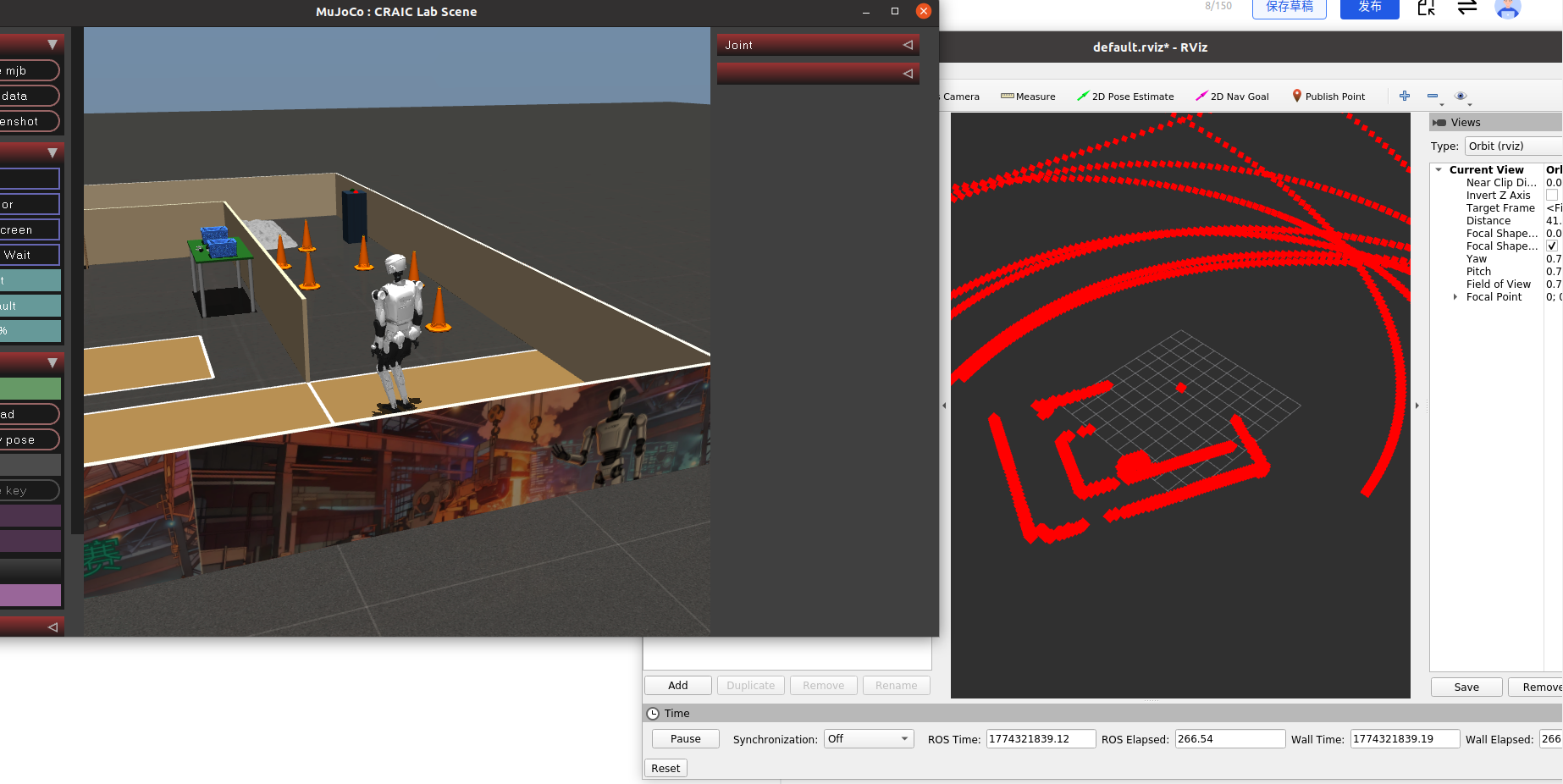Open the view Type Orbit combo box
This screenshot has width=1563, height=784.
click(x=1513, y=146)
